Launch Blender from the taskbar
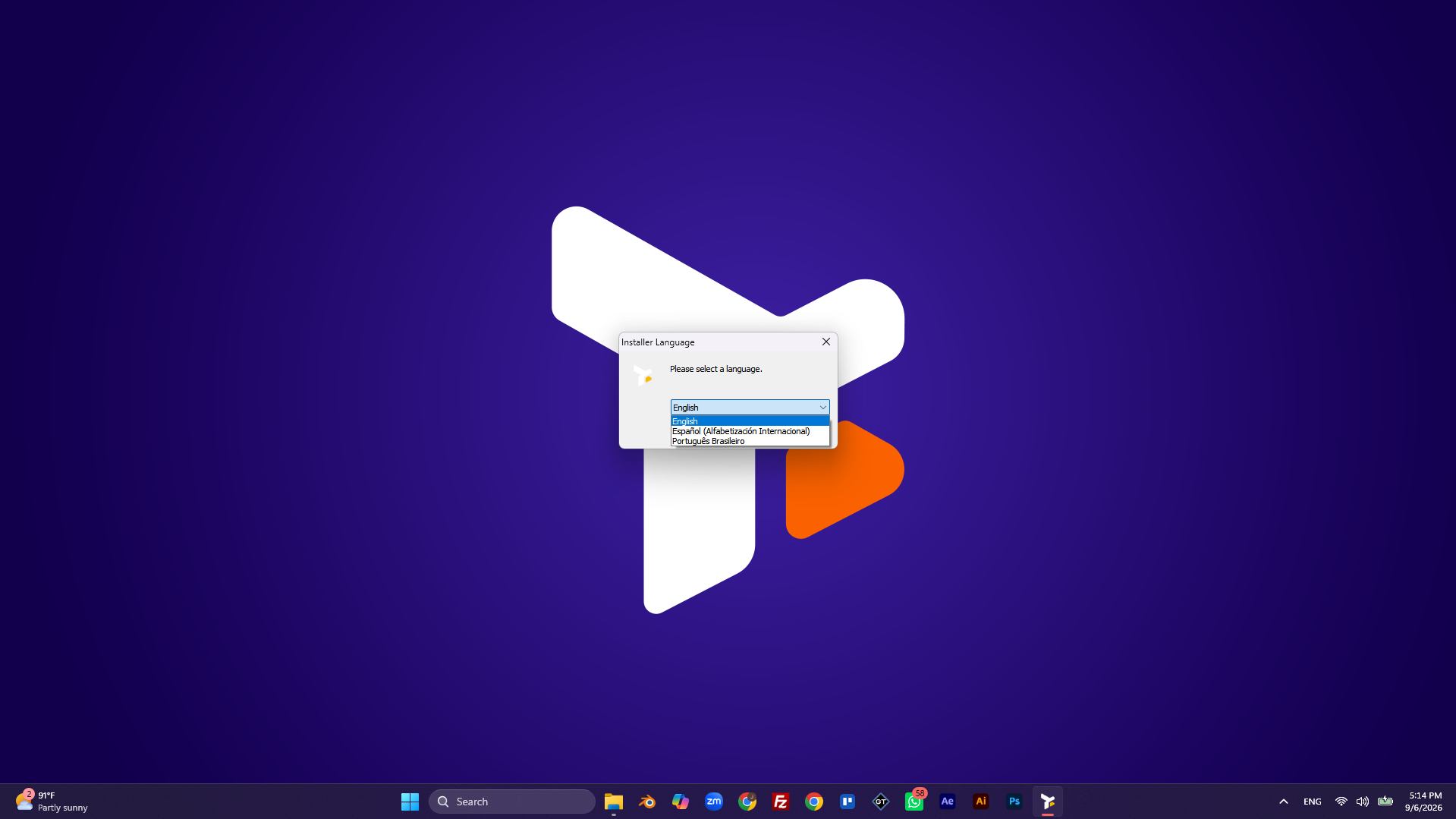1456x819 pixels. pyautogui.click(x=647, y=802)
